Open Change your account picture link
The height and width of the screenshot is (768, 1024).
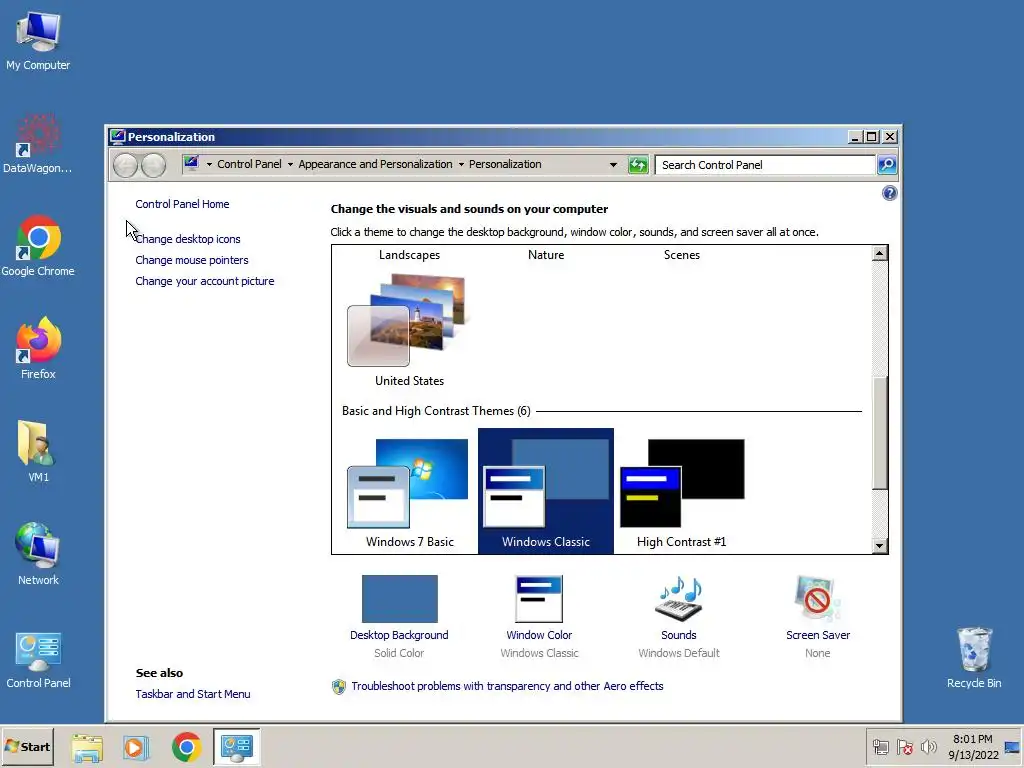click(205, 281)
